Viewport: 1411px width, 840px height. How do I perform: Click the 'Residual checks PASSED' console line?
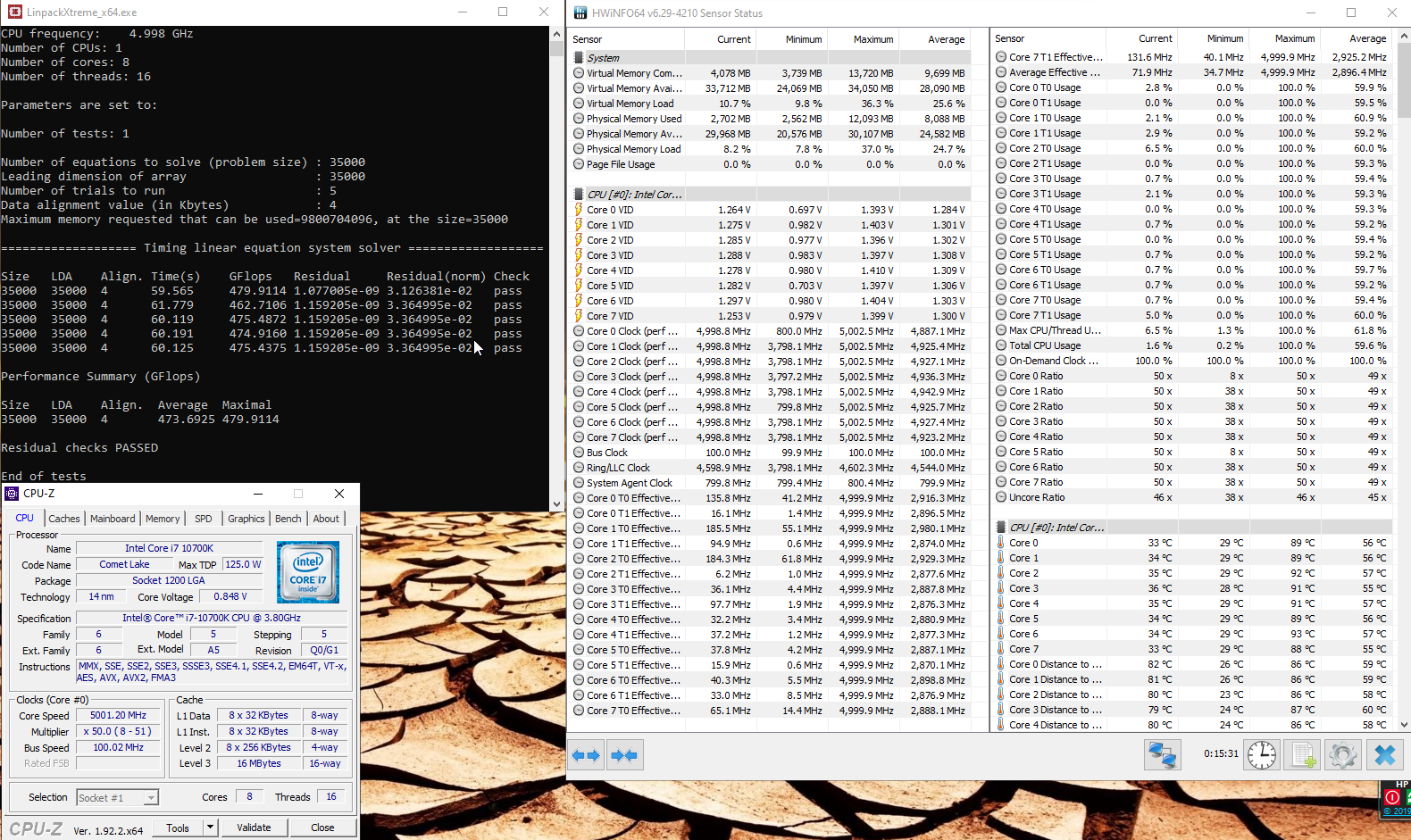79,448
